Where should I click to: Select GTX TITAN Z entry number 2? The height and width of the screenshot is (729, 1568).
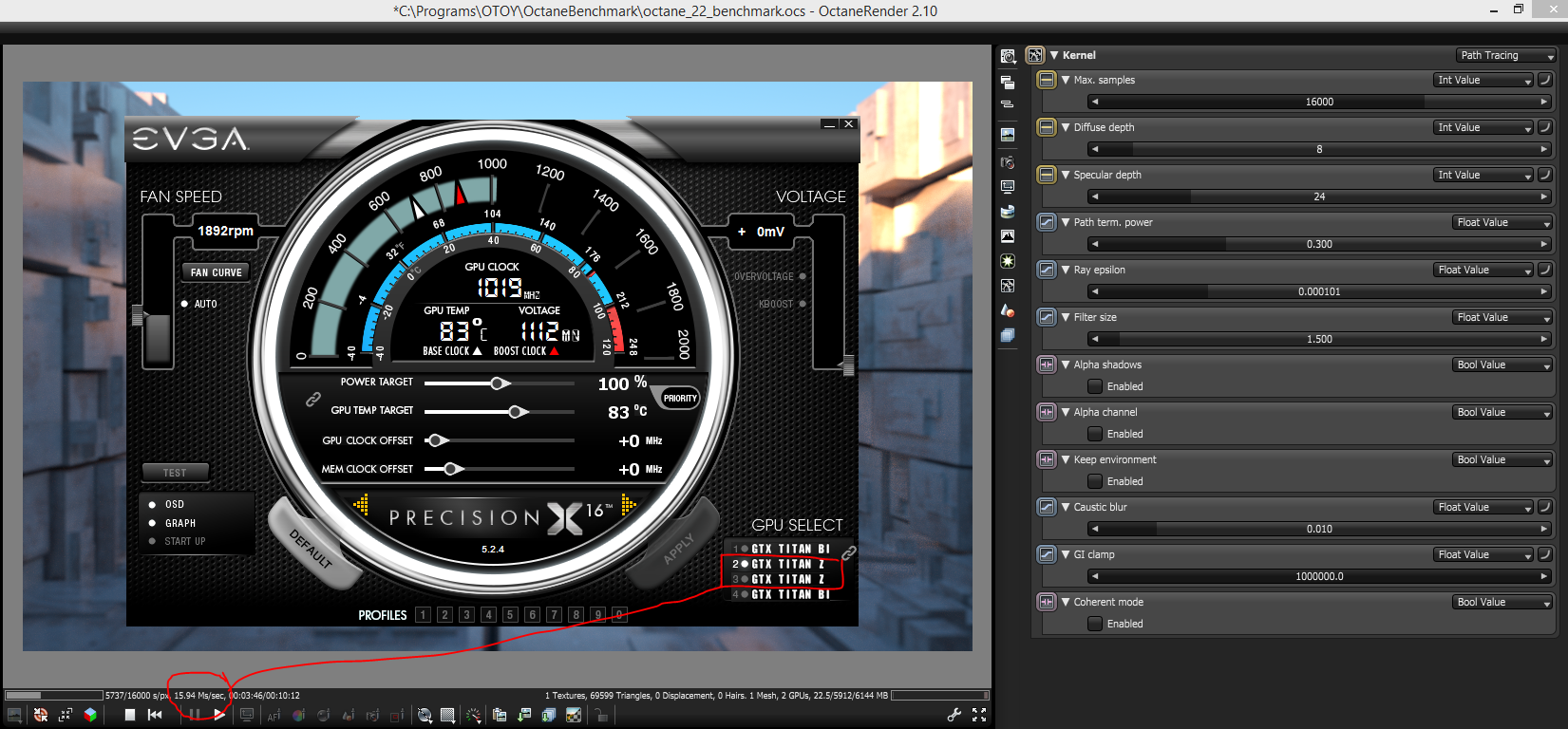click(786, 564)
